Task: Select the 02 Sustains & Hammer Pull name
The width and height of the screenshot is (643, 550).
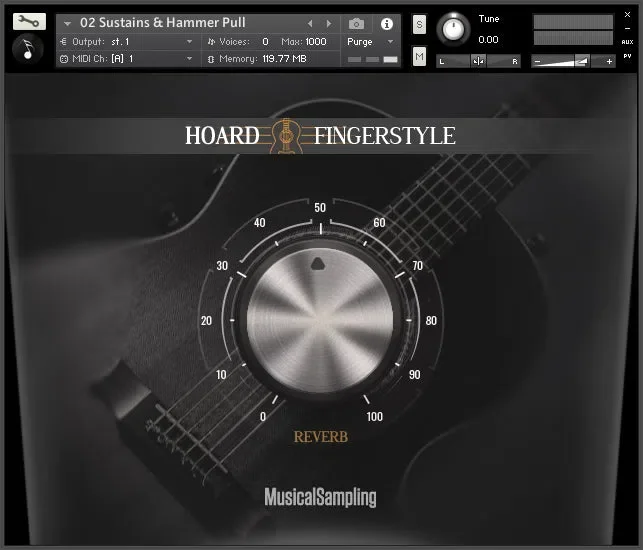Action: [162, 23]
